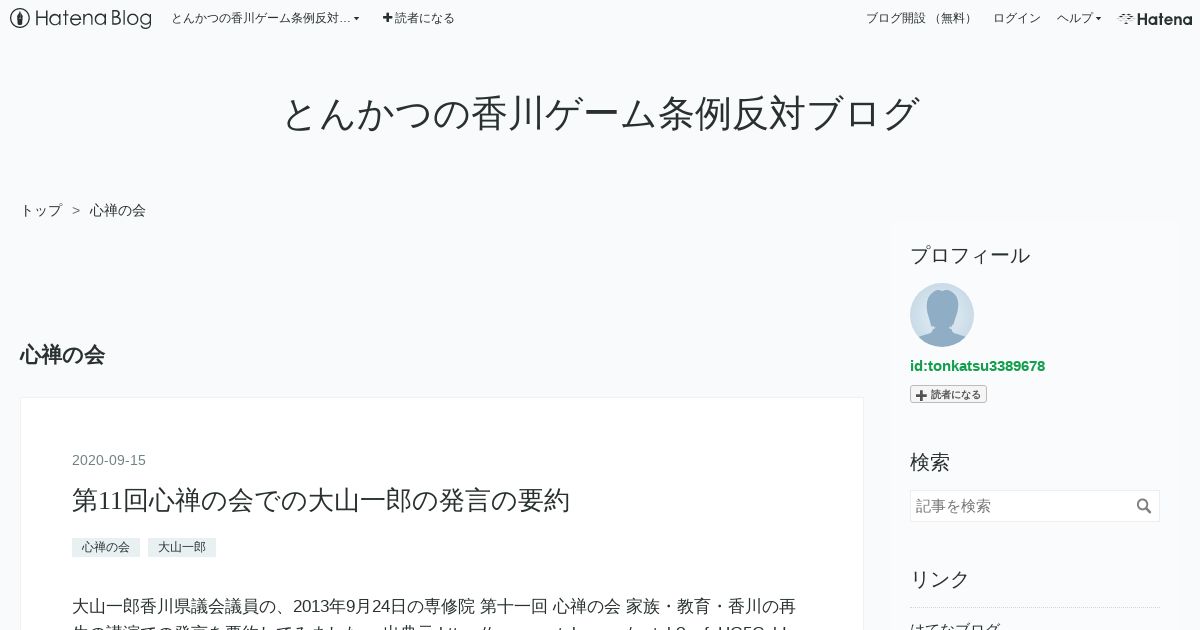Click the header plus 読者になる button

point(418,18)
